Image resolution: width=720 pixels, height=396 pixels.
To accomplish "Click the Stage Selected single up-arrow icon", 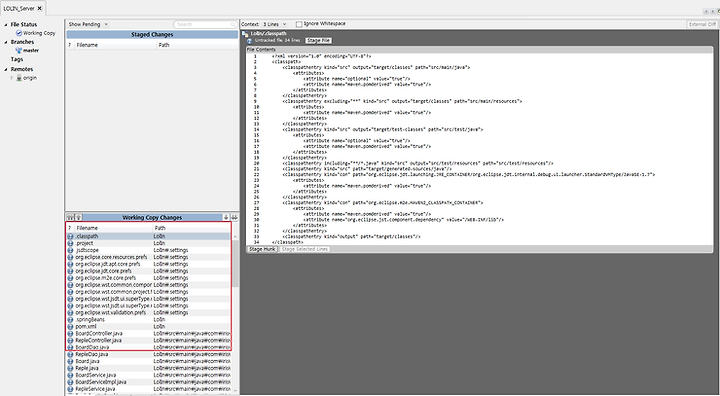I will coord(78,217).
